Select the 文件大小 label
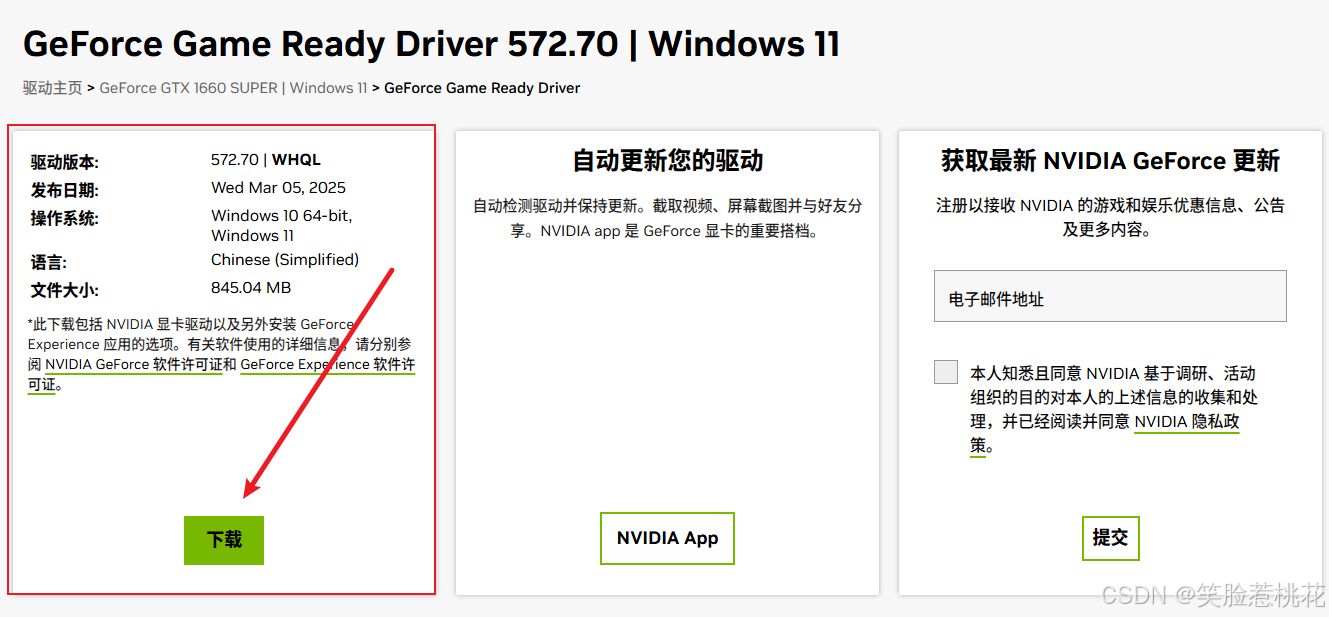The image size is (1329, 617). click(x=65, y=291)
